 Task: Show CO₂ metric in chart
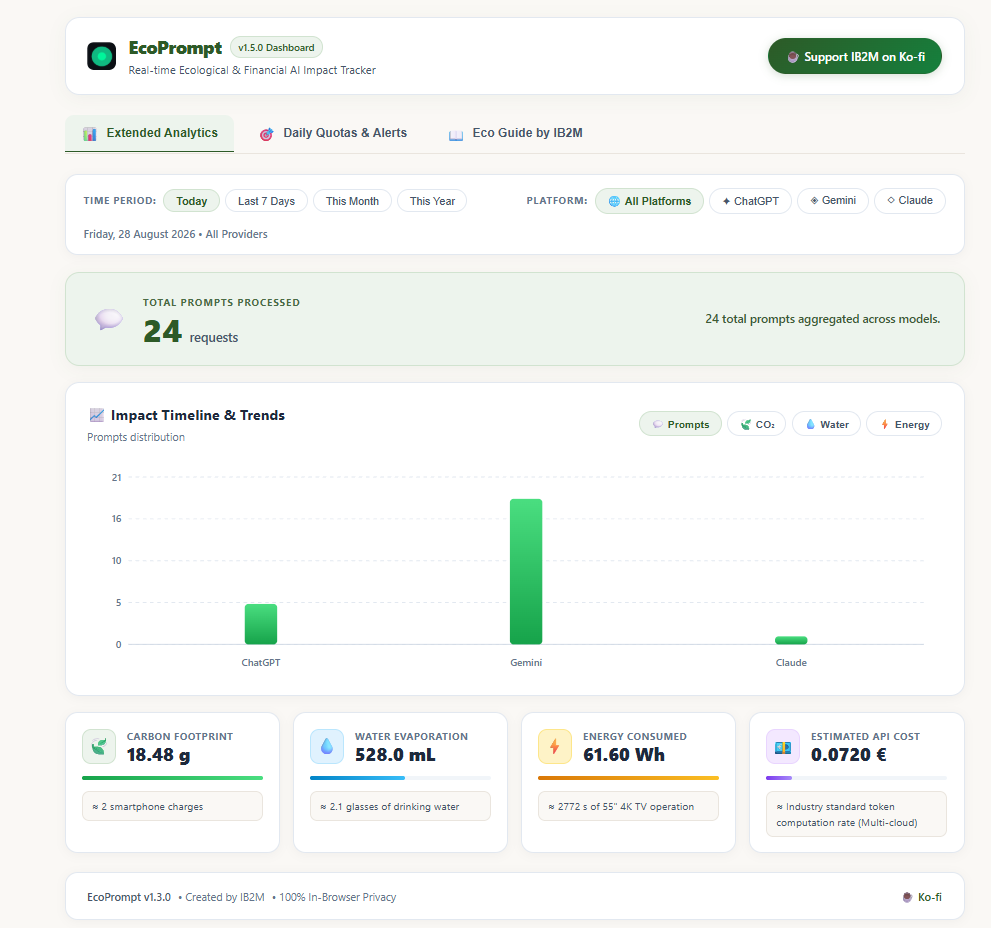(756, 424)
